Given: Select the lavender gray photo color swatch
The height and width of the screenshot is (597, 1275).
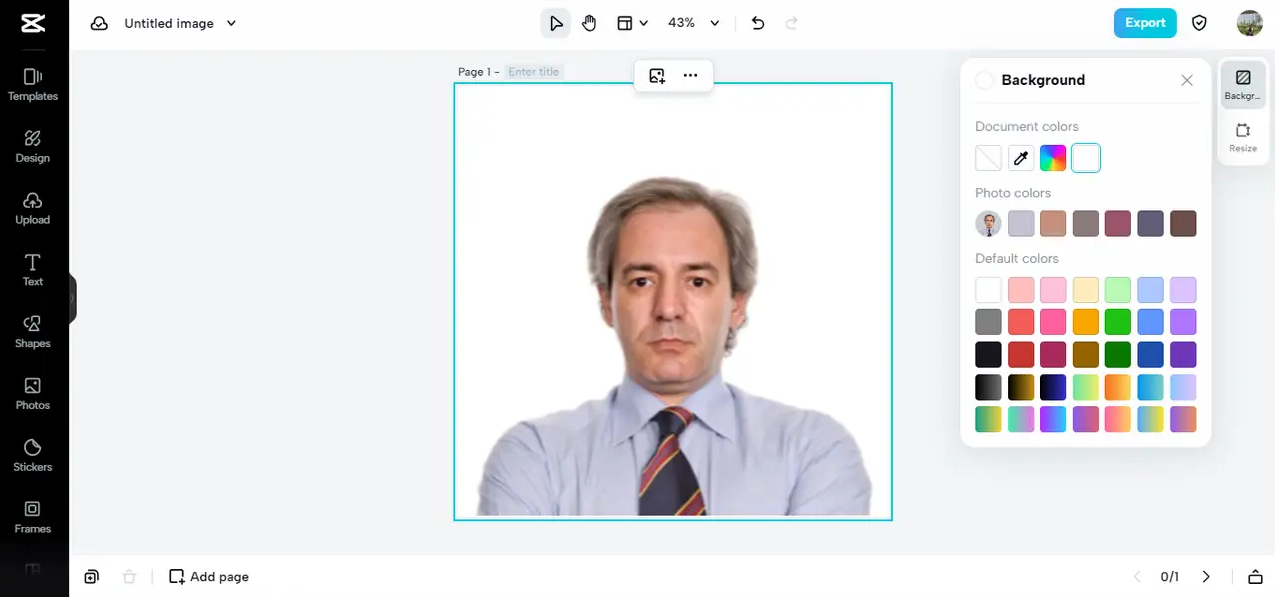Looking at the screenshot, I should click(x=1021, y=224).
